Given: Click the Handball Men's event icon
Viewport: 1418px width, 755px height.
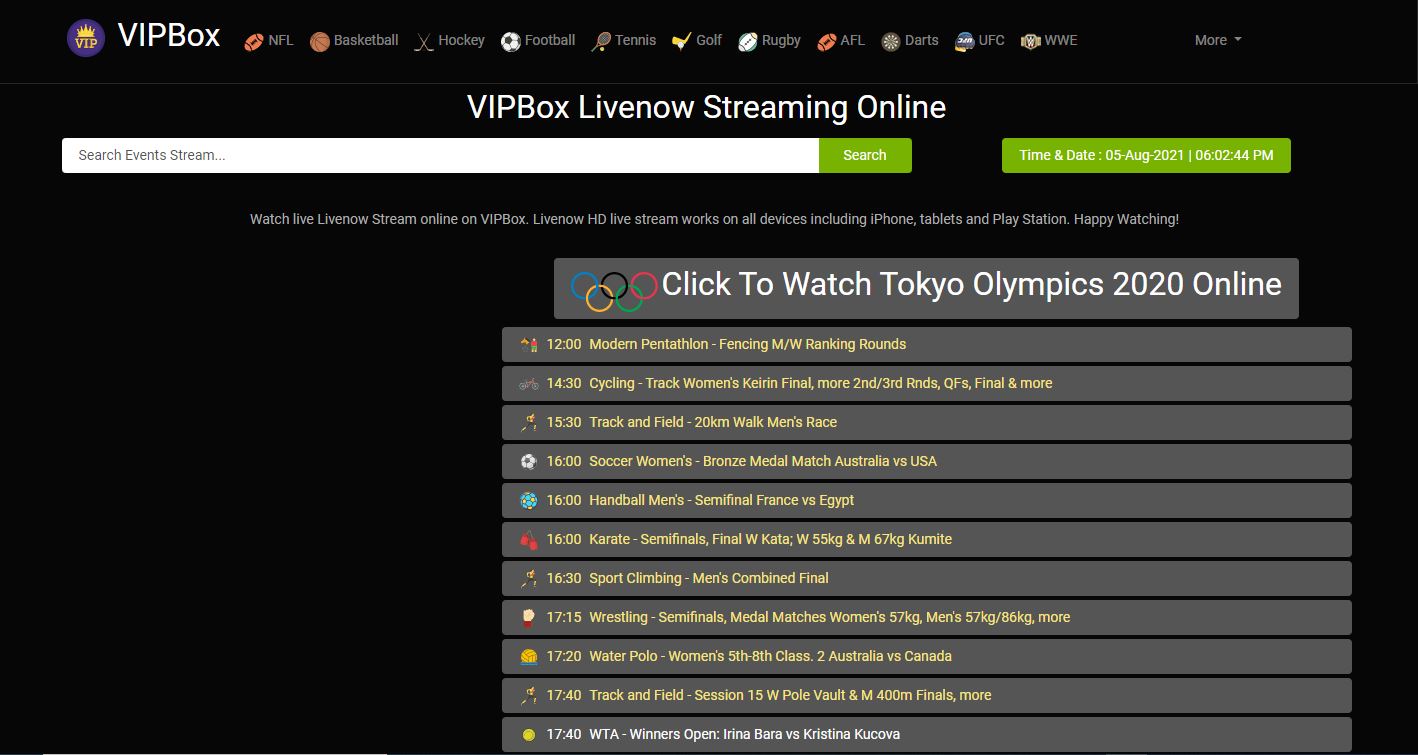Looking at the screenshot, I should point(529,501).
